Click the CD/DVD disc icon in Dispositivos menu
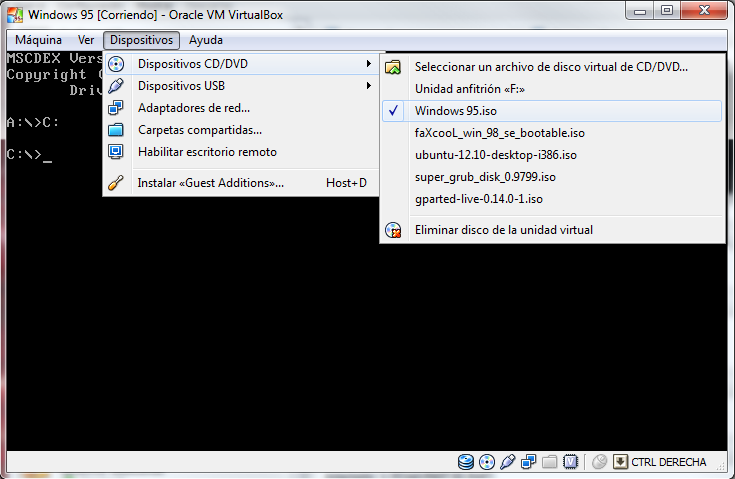This screenshot has height=479, width=735. point(116,64)
